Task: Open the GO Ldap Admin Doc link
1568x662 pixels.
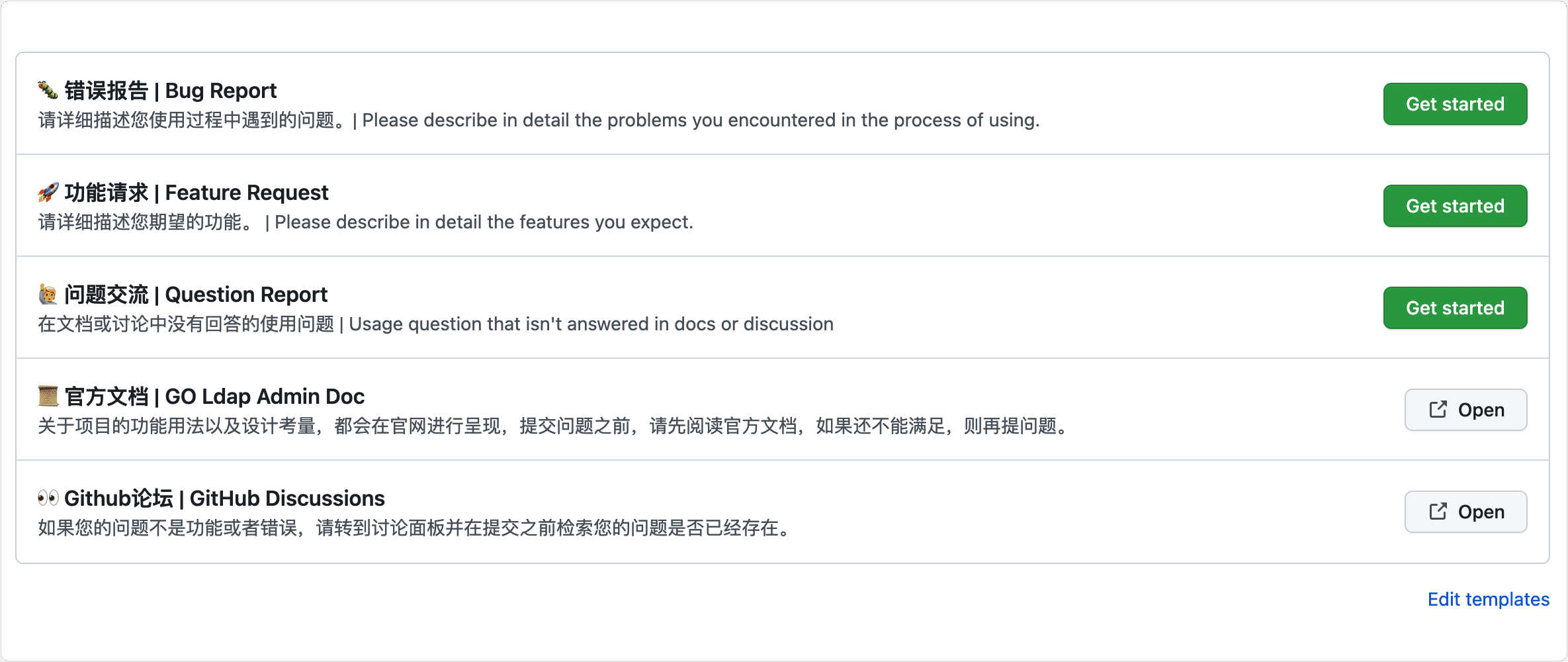Action: [1465, 410]
